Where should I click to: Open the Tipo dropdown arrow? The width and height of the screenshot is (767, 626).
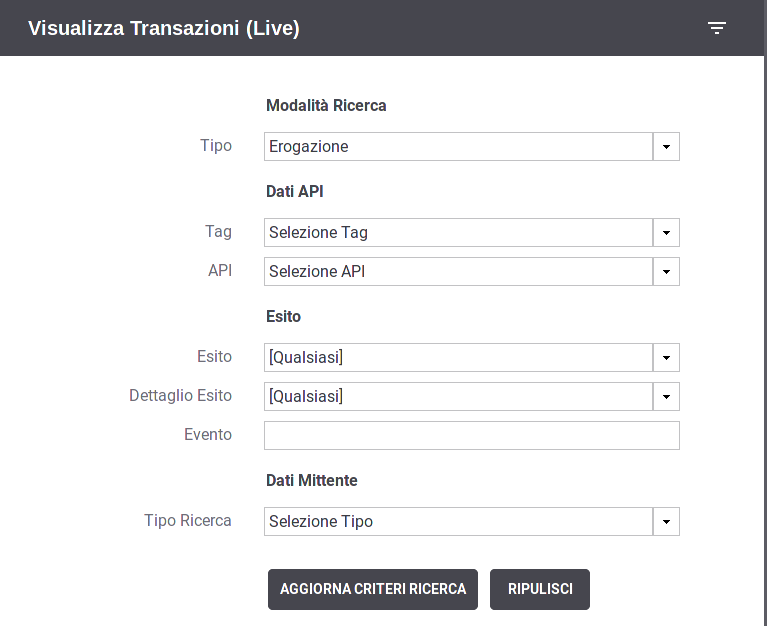[666, 146]
